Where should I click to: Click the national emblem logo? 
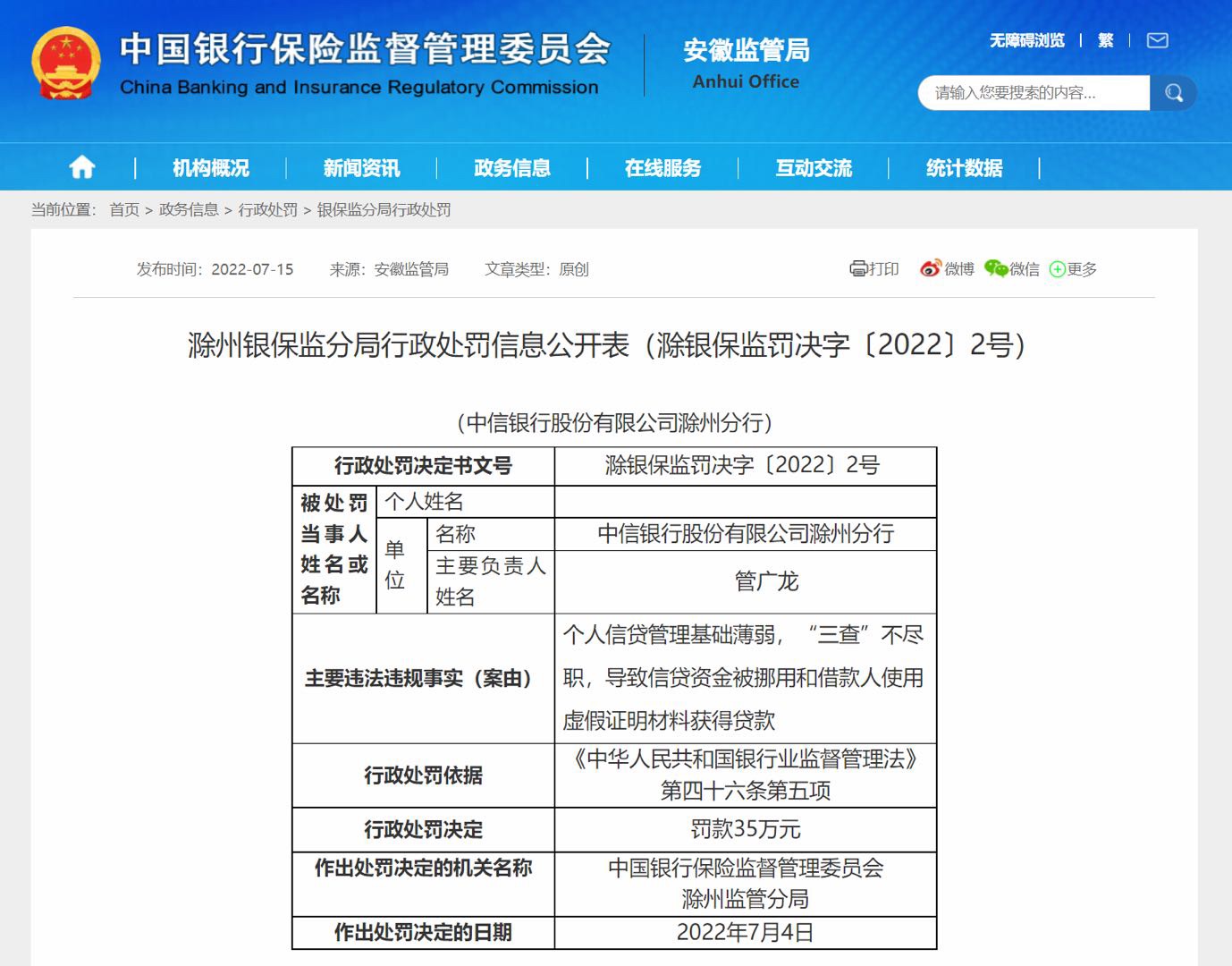[65, 64]
